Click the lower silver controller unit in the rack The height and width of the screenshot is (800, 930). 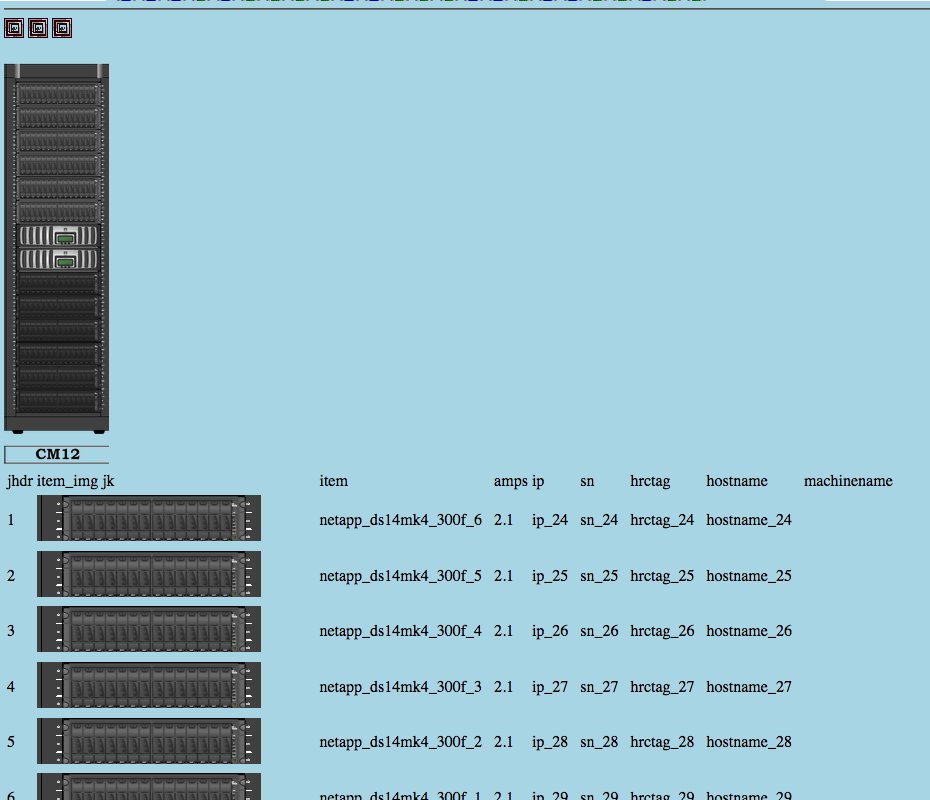click(58, 259)
